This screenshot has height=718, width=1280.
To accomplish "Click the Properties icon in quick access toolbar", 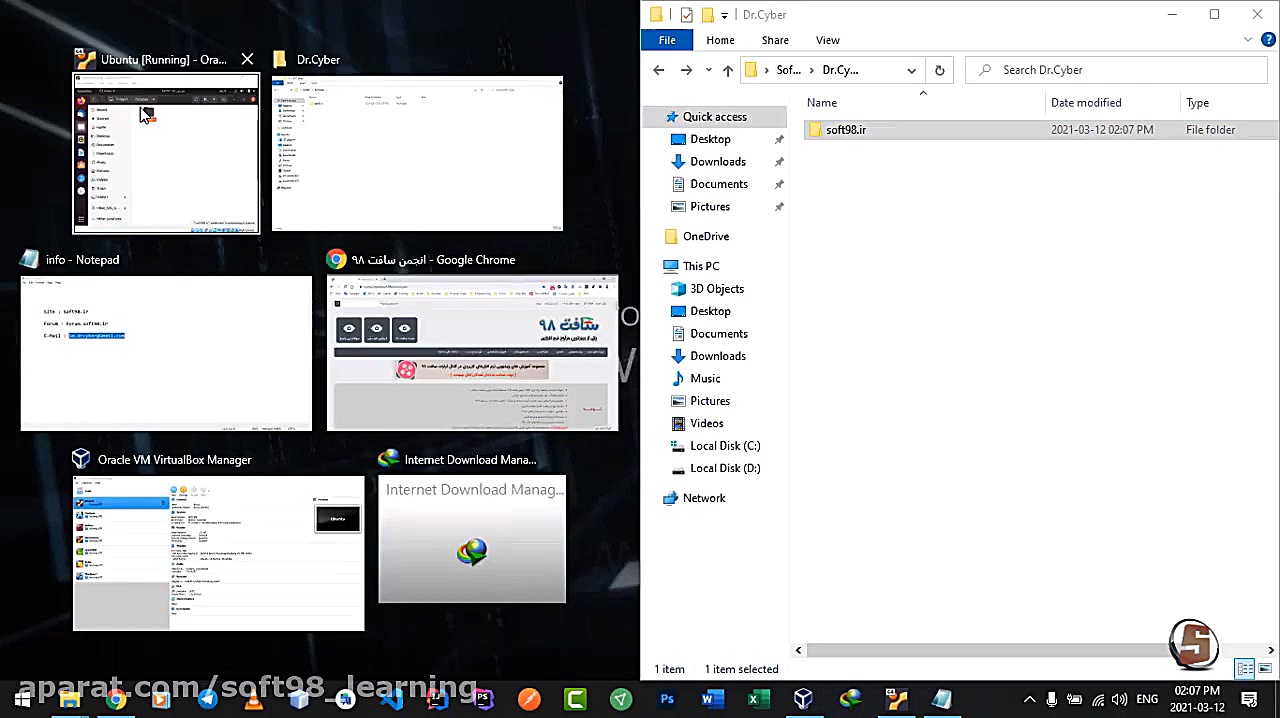I will [686, 15].
